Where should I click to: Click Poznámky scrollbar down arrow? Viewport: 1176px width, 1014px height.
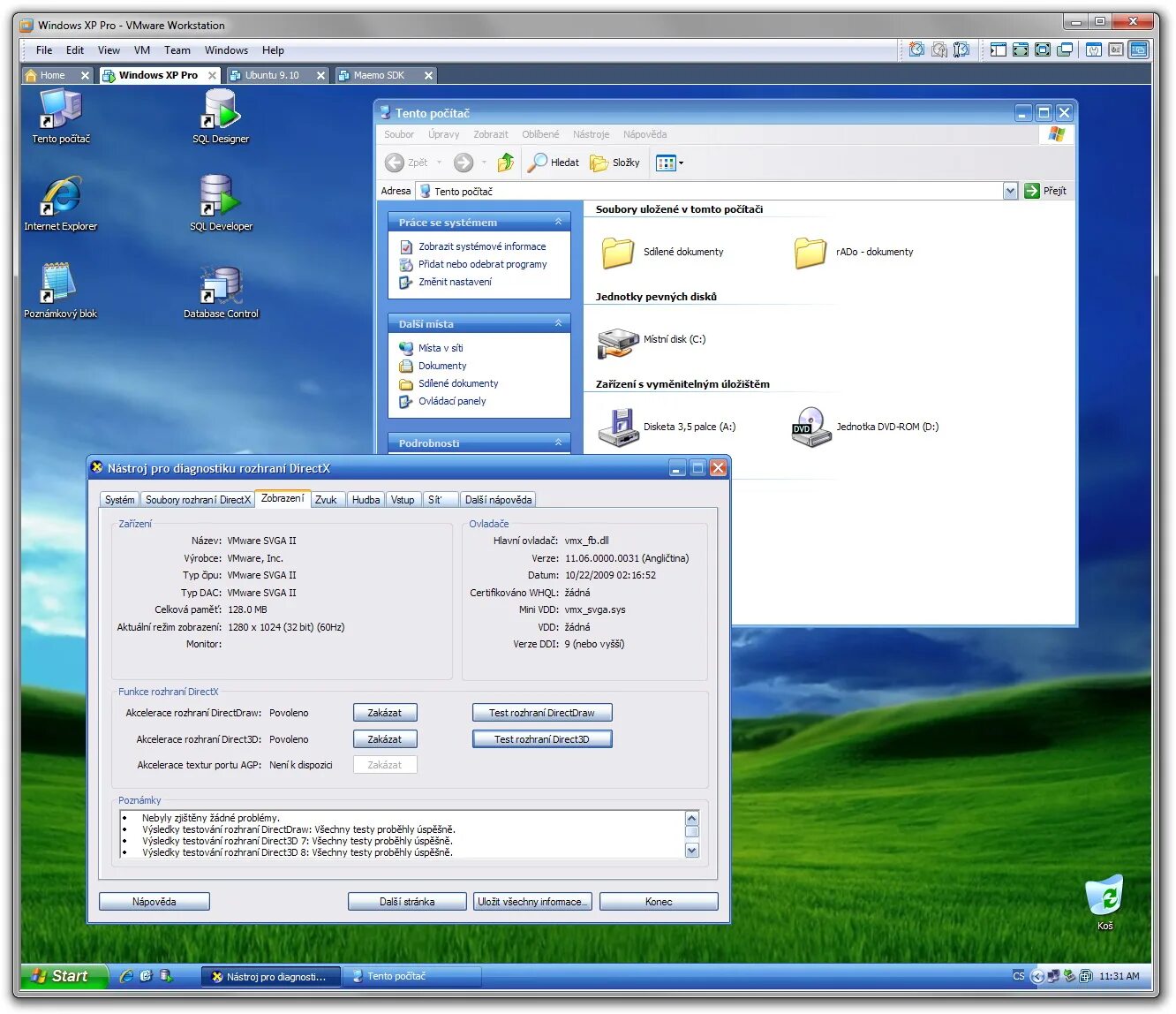point(692,850)
